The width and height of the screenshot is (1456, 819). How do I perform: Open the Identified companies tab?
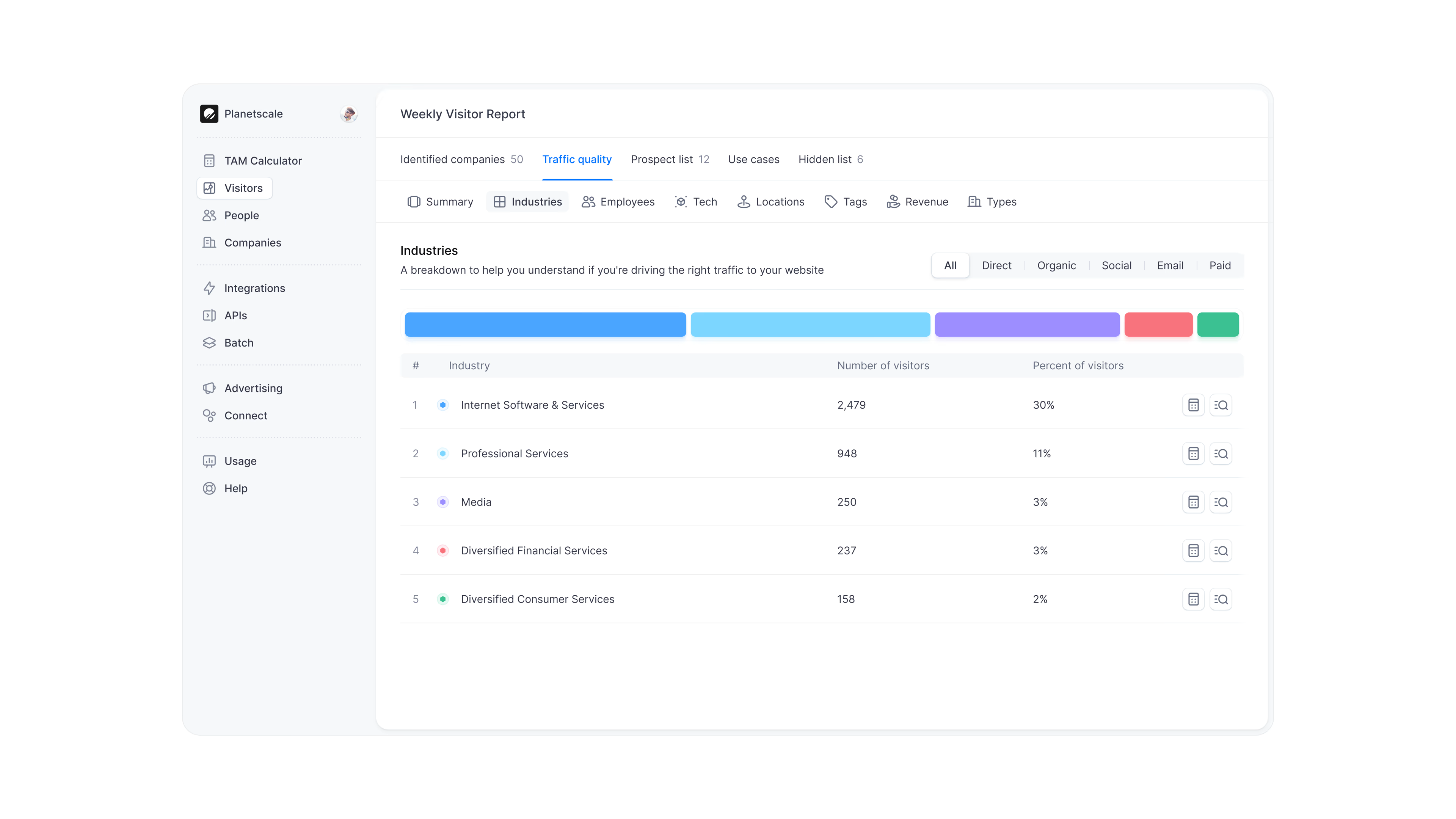461,159
